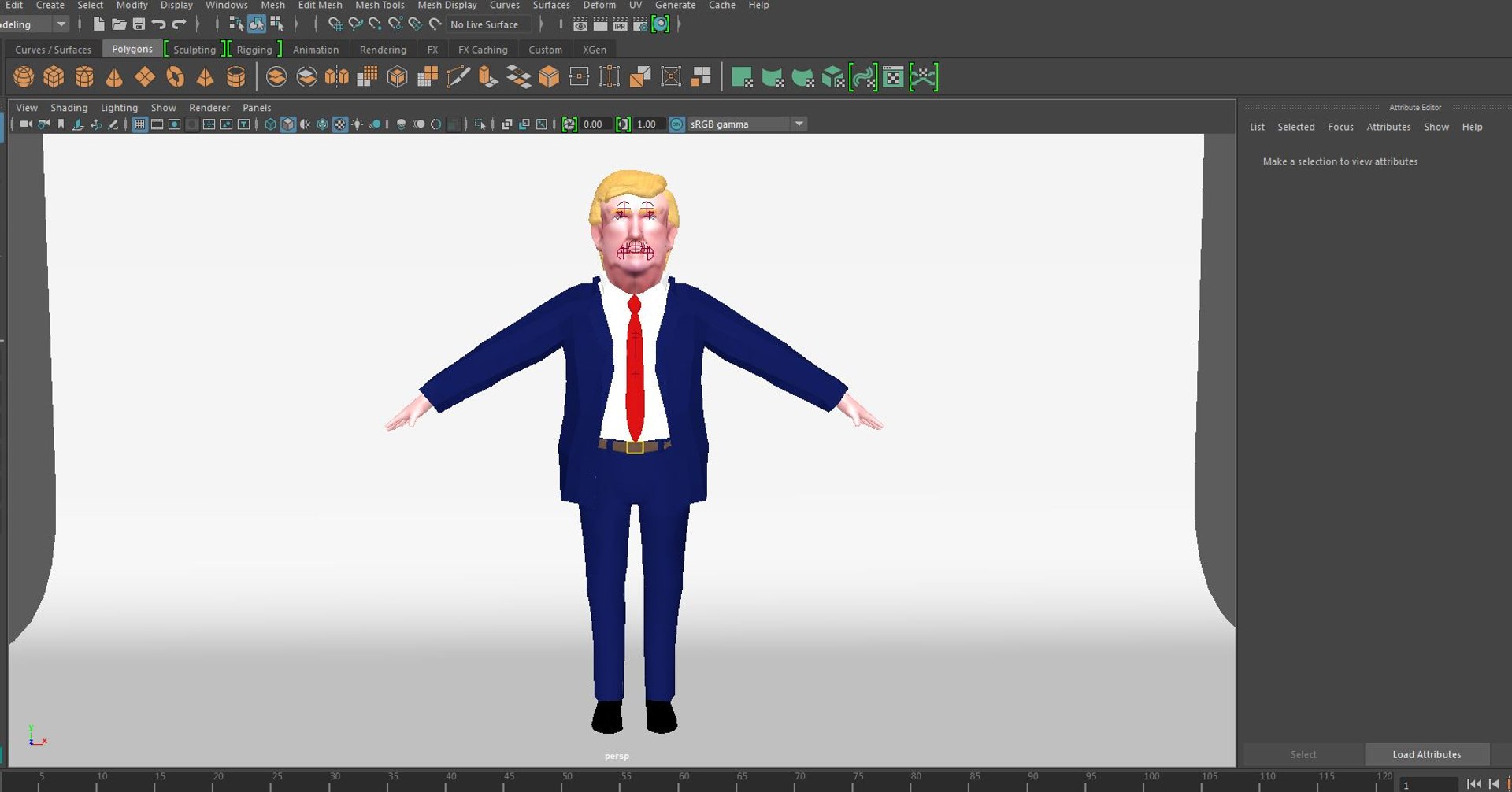Create a polygon torus from the shelf
1512x792 pixels.
pos(175,77)
